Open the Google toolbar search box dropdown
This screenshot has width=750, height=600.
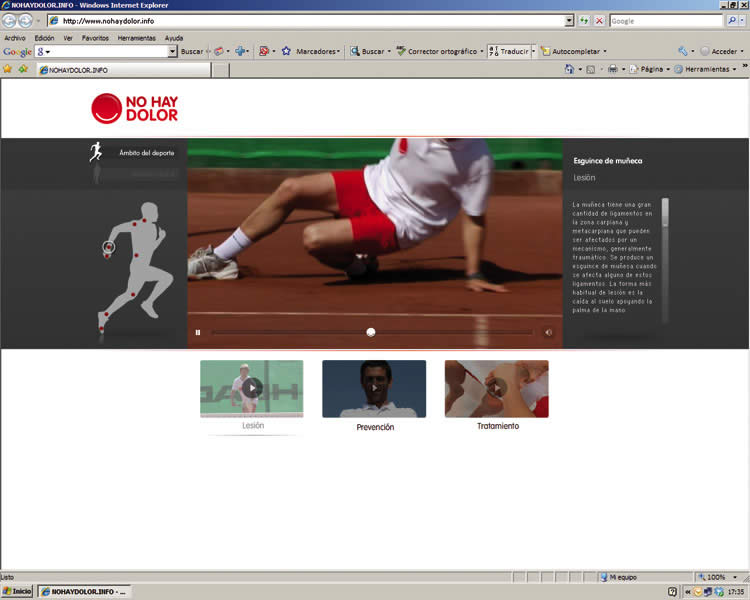(x=173, y=51)
